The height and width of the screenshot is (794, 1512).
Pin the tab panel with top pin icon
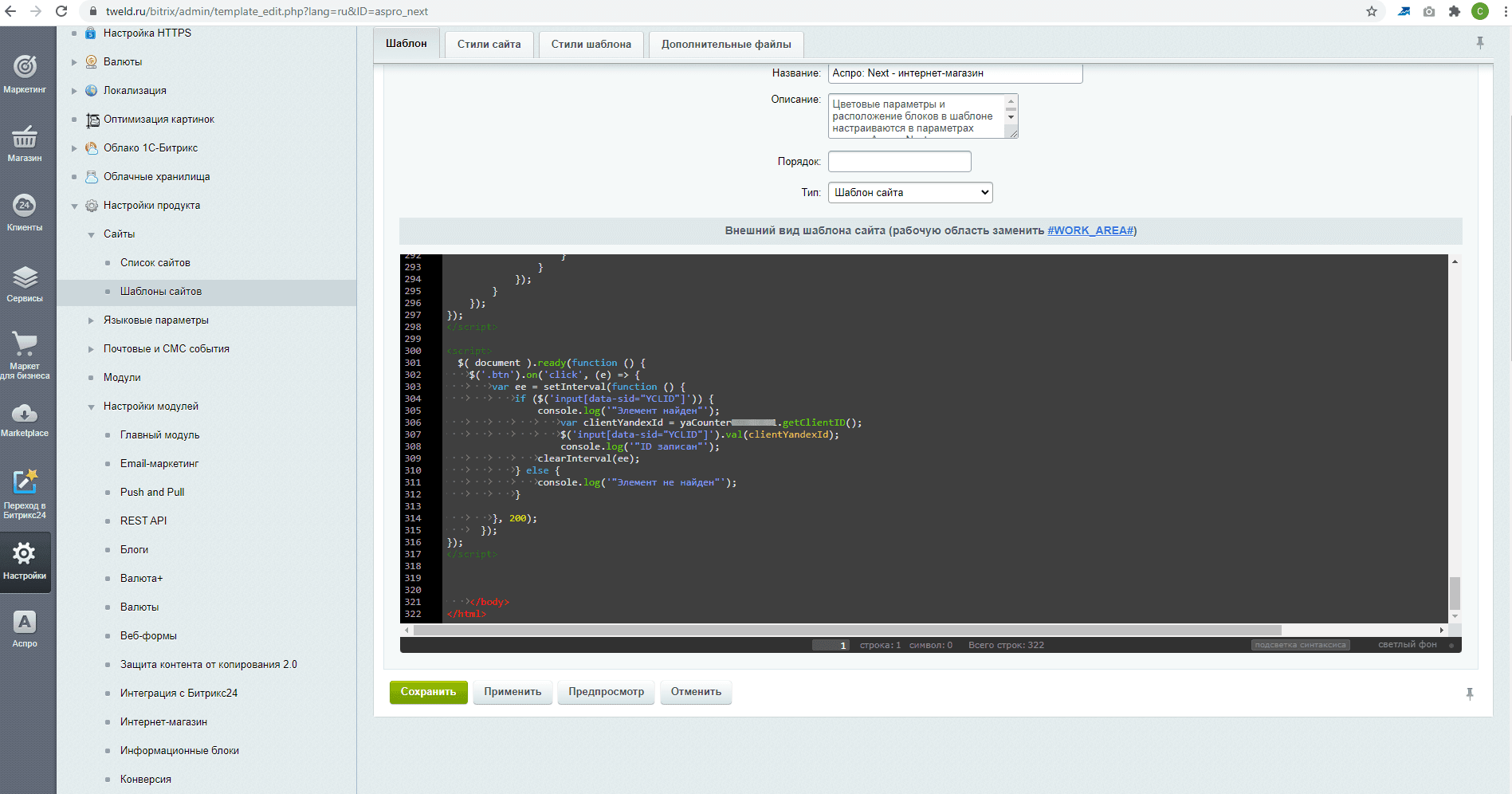point(1480,43)
